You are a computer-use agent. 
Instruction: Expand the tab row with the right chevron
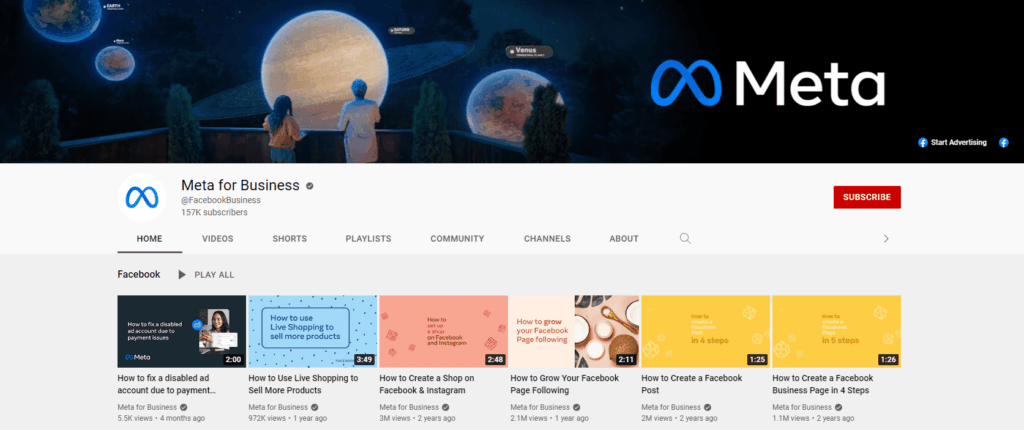click(x=886, y=239)
